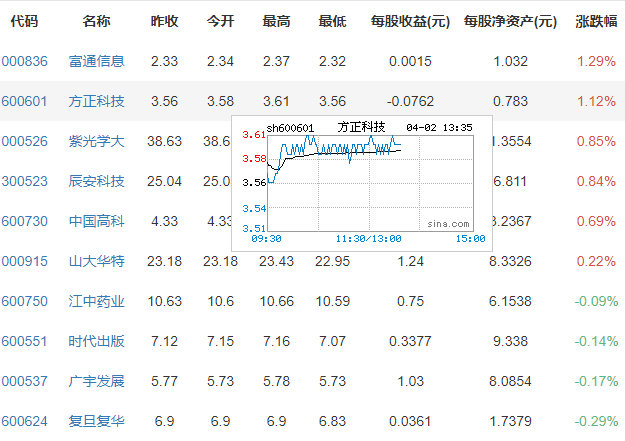Screen dimensions: 625x441
Task: Open the 复旦复华 stock link
Action: 96,421
